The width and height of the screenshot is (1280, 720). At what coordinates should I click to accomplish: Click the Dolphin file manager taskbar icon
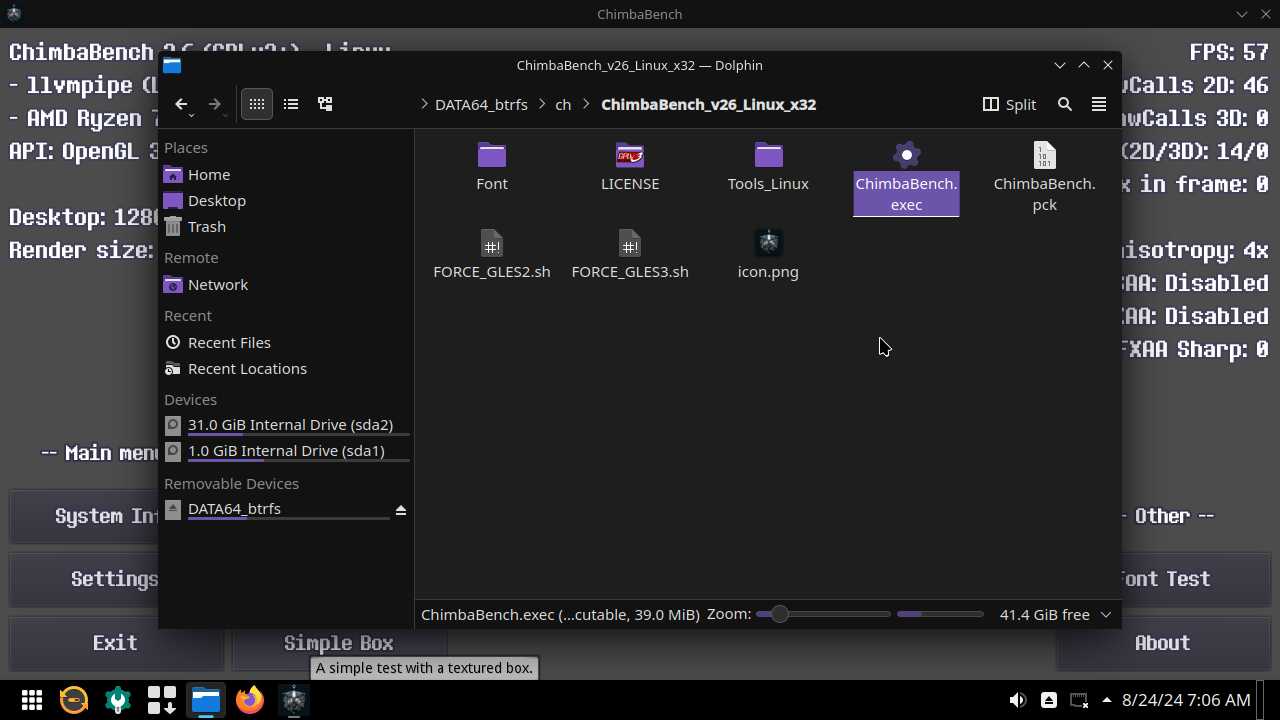206,700
